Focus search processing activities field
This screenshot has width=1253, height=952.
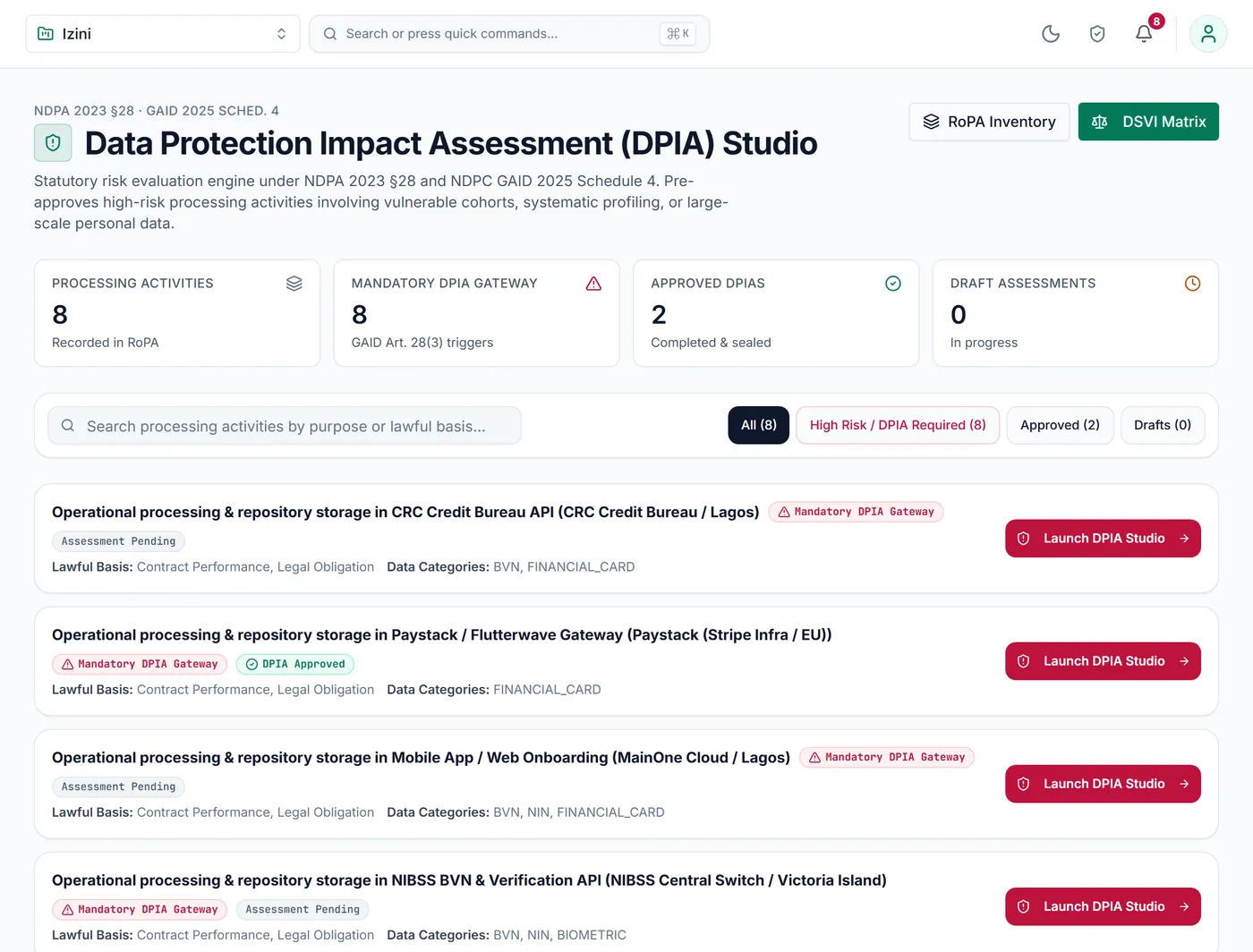click(x=285, y=426)
